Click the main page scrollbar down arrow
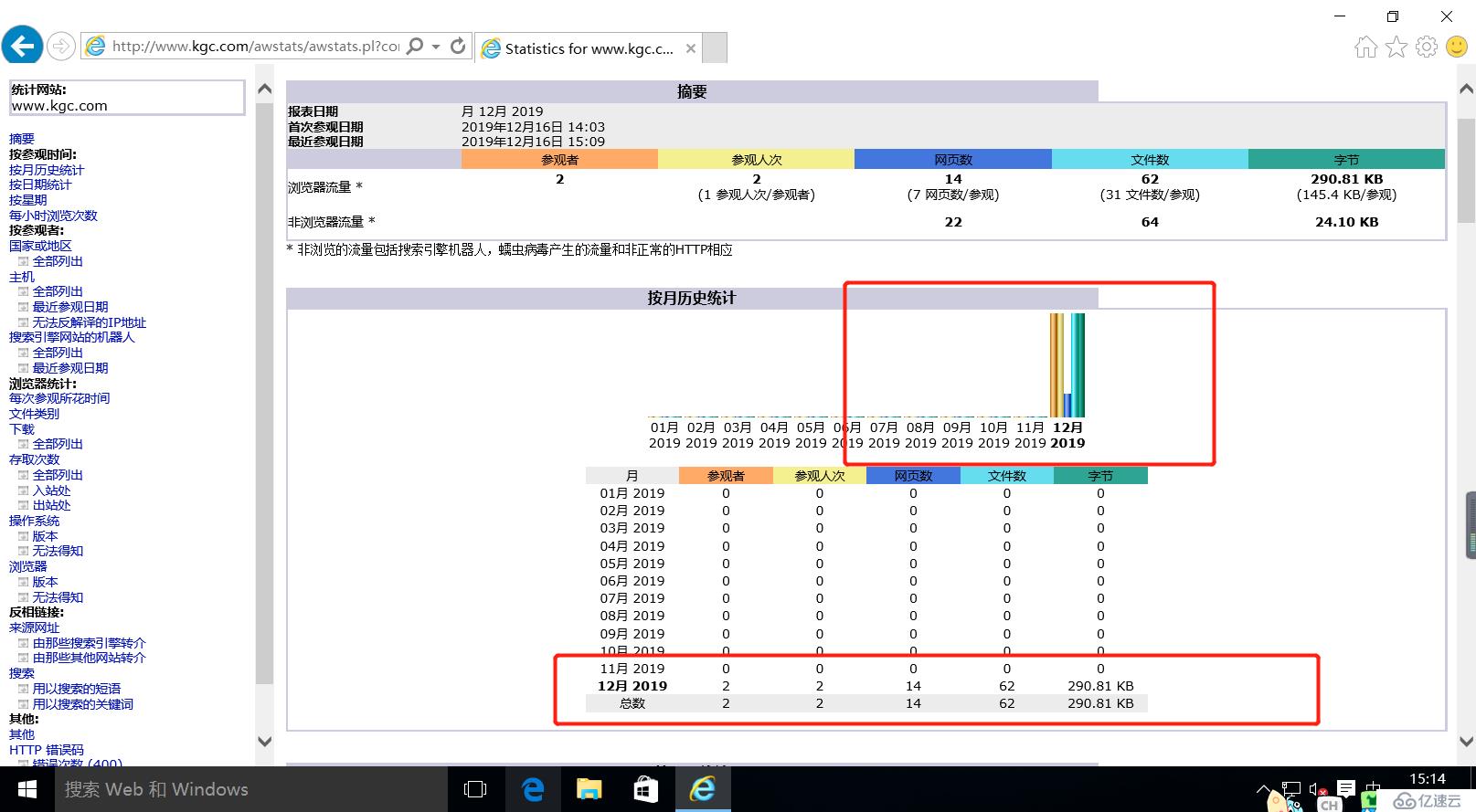The width and height of the screenshot is (1476, 812). click(1466, 742)
